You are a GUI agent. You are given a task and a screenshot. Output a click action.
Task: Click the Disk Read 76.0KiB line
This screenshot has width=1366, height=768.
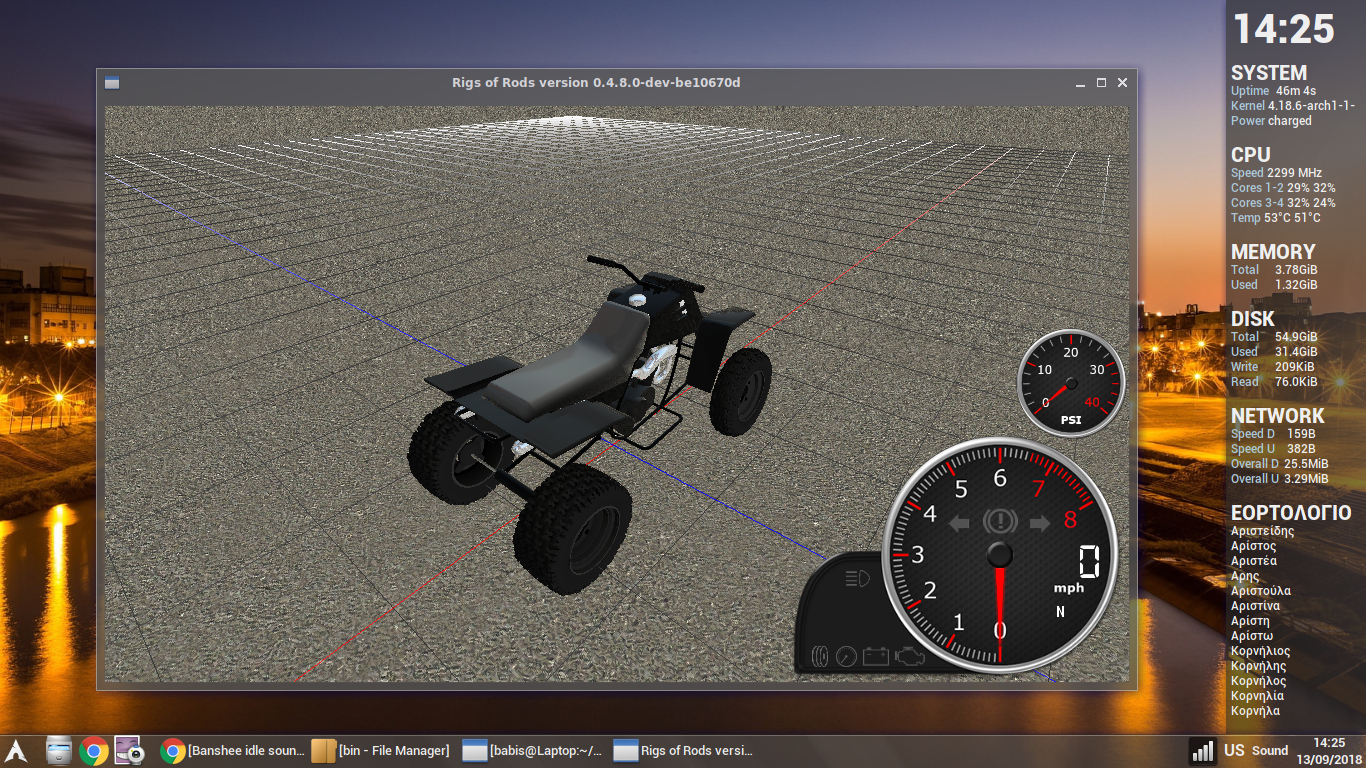pyautogui.click(x=1274, y=382)
